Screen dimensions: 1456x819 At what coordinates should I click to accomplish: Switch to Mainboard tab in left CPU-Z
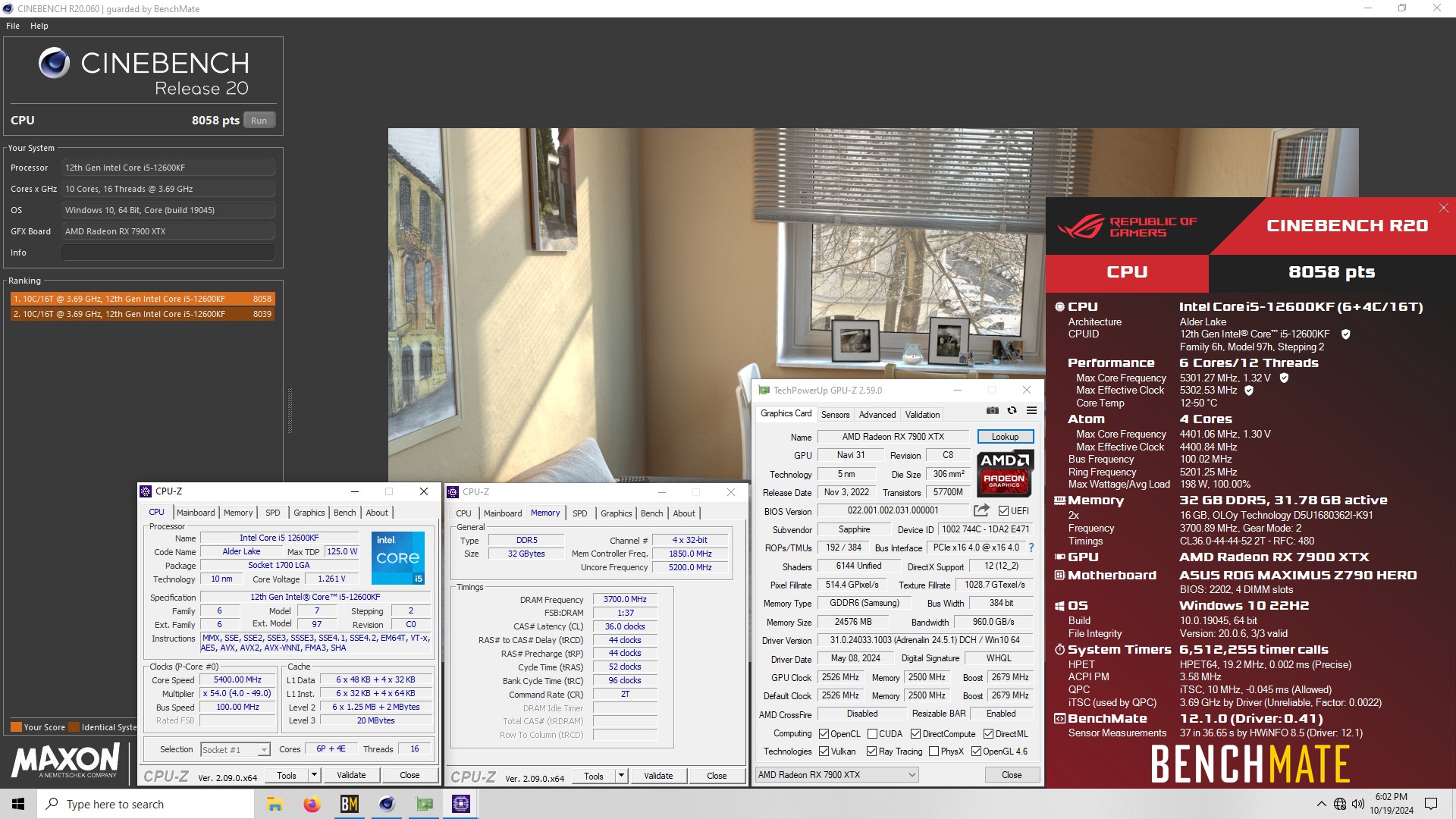pyautogui.click(x=196, y=513)
